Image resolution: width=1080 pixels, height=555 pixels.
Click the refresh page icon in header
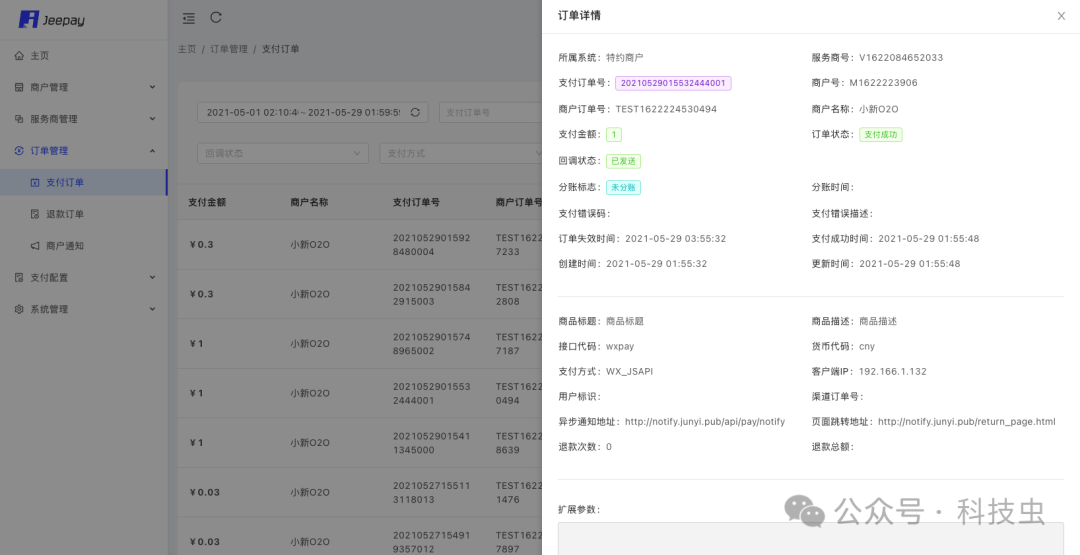click(x=216, y=17)
